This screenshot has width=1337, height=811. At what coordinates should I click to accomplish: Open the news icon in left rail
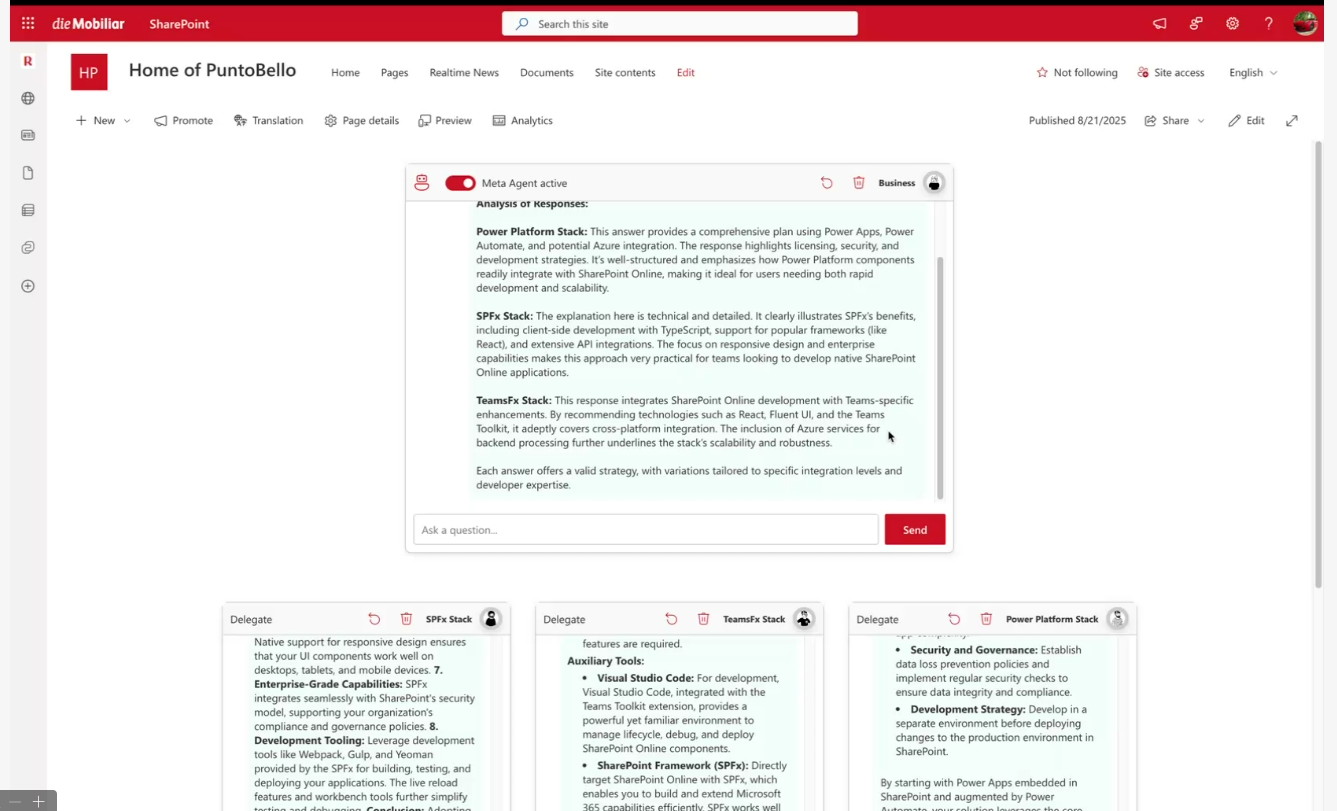pyautogui.click(x=28, y=135)
